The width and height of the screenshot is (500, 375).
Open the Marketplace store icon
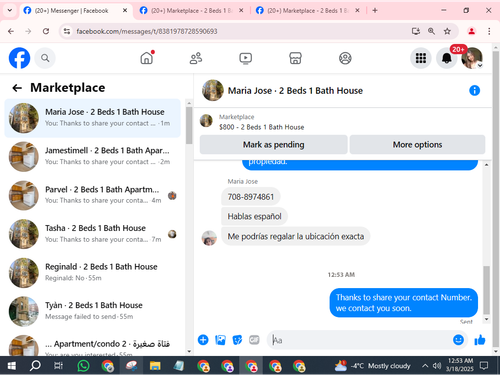[295, 58]
